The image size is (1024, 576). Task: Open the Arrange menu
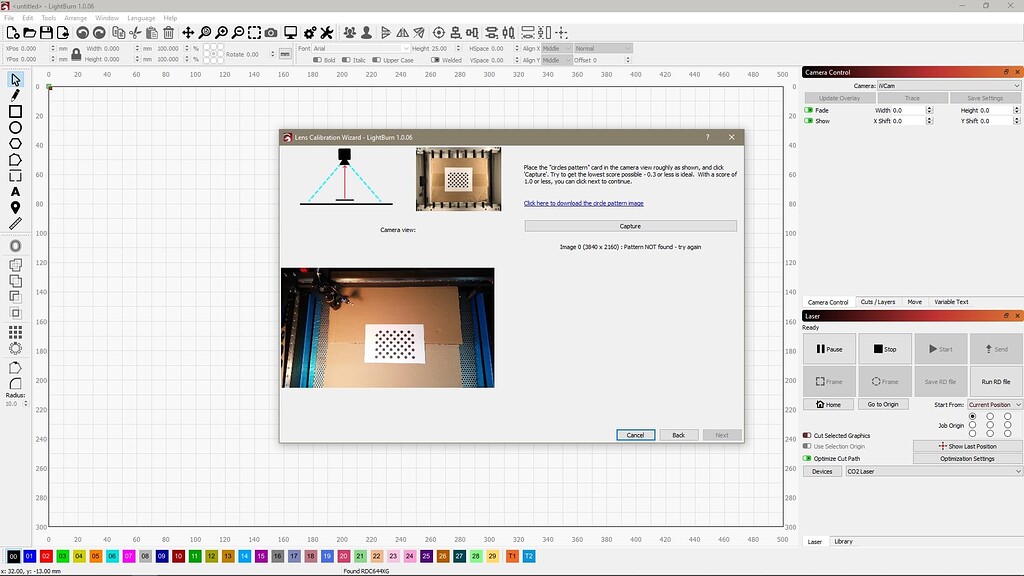(x=75, y=17)
